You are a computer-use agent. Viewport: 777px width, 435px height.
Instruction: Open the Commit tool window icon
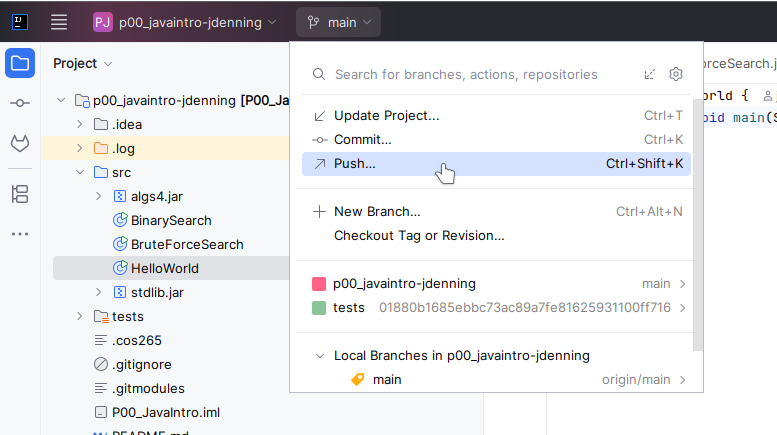[x=20, y=104]
